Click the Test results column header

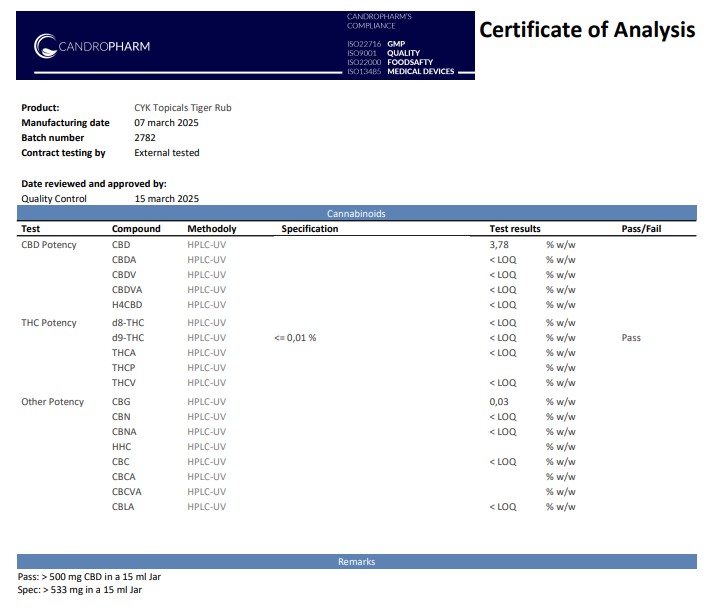(515, 229)
